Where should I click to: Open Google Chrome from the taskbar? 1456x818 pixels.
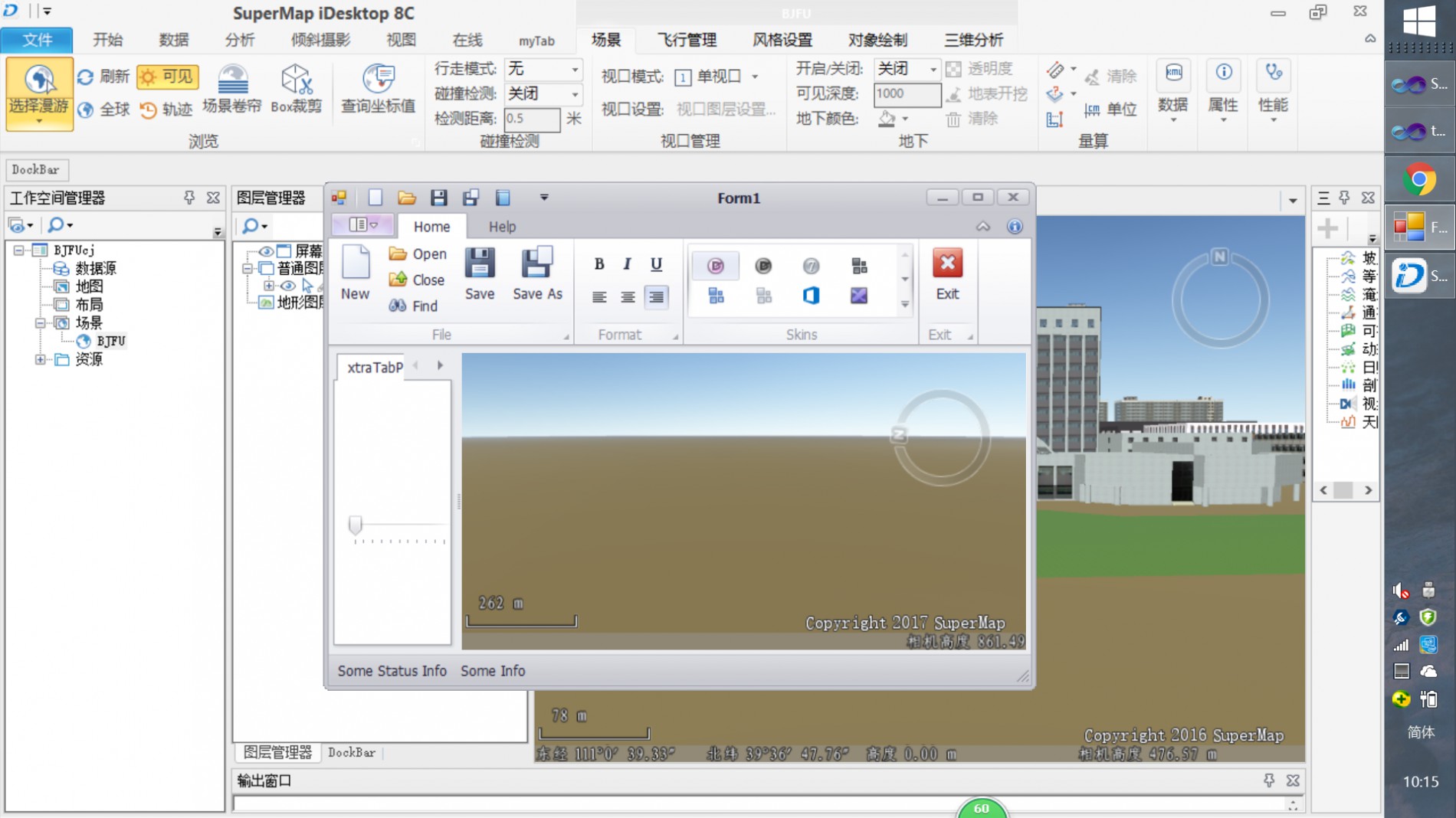[x=1419, y=180]
